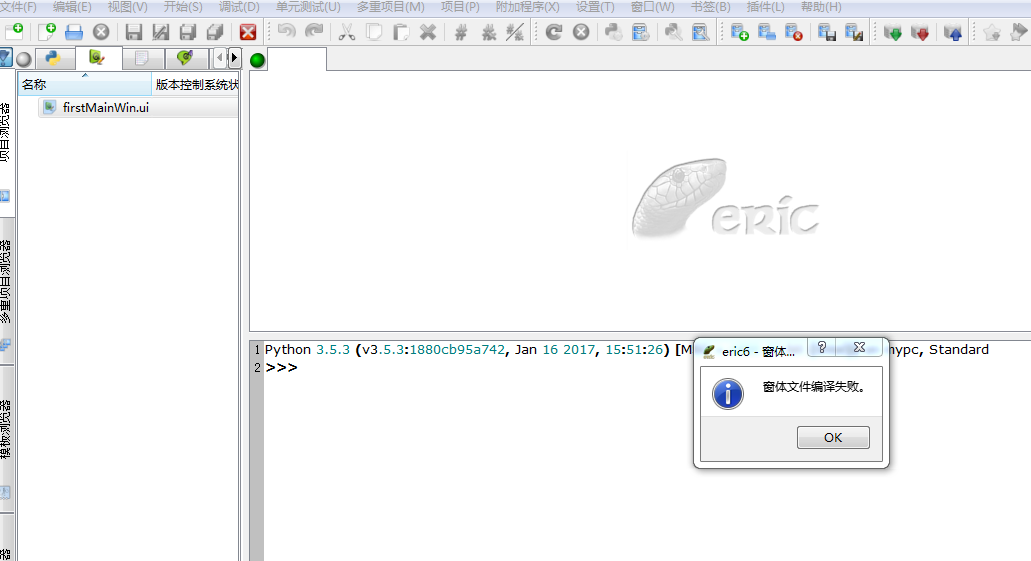Create a new file via toolbar
This screenshot has height=561, width=1031.
click(47, 32)
